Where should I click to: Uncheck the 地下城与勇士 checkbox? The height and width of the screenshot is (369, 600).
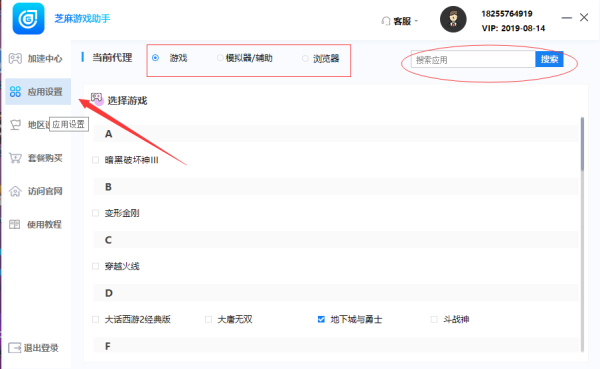pyautogui.click(x=321, y=319)
